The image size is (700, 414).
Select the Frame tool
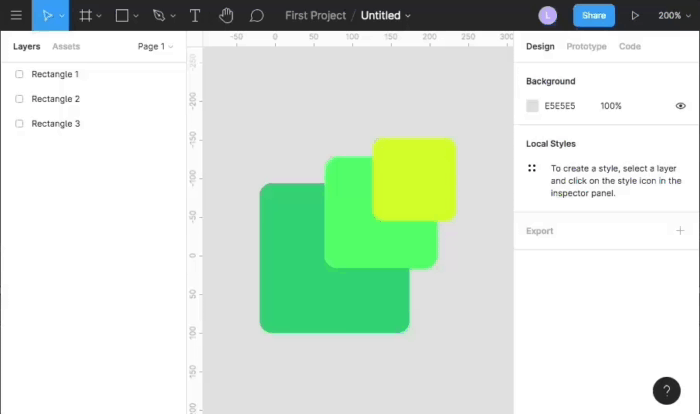click(x=86, y=15)
